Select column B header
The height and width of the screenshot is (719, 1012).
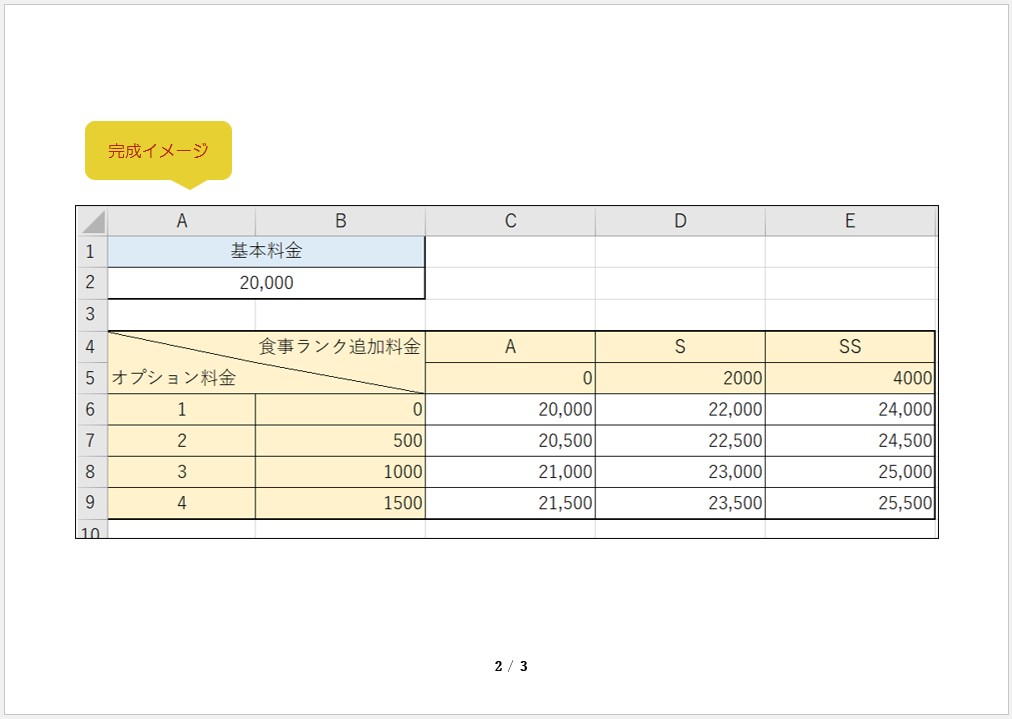pos(340,221)
